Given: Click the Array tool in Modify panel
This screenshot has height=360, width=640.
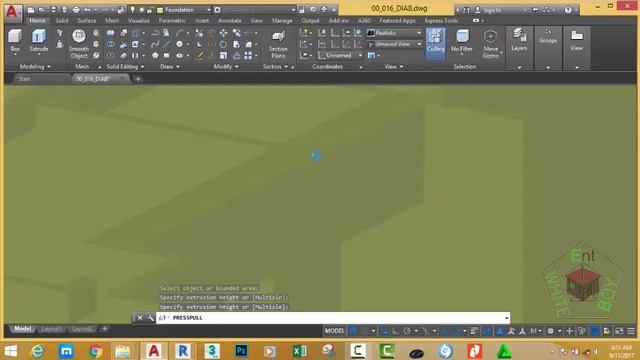Looking at the screenshot, I should coord(248,56).
